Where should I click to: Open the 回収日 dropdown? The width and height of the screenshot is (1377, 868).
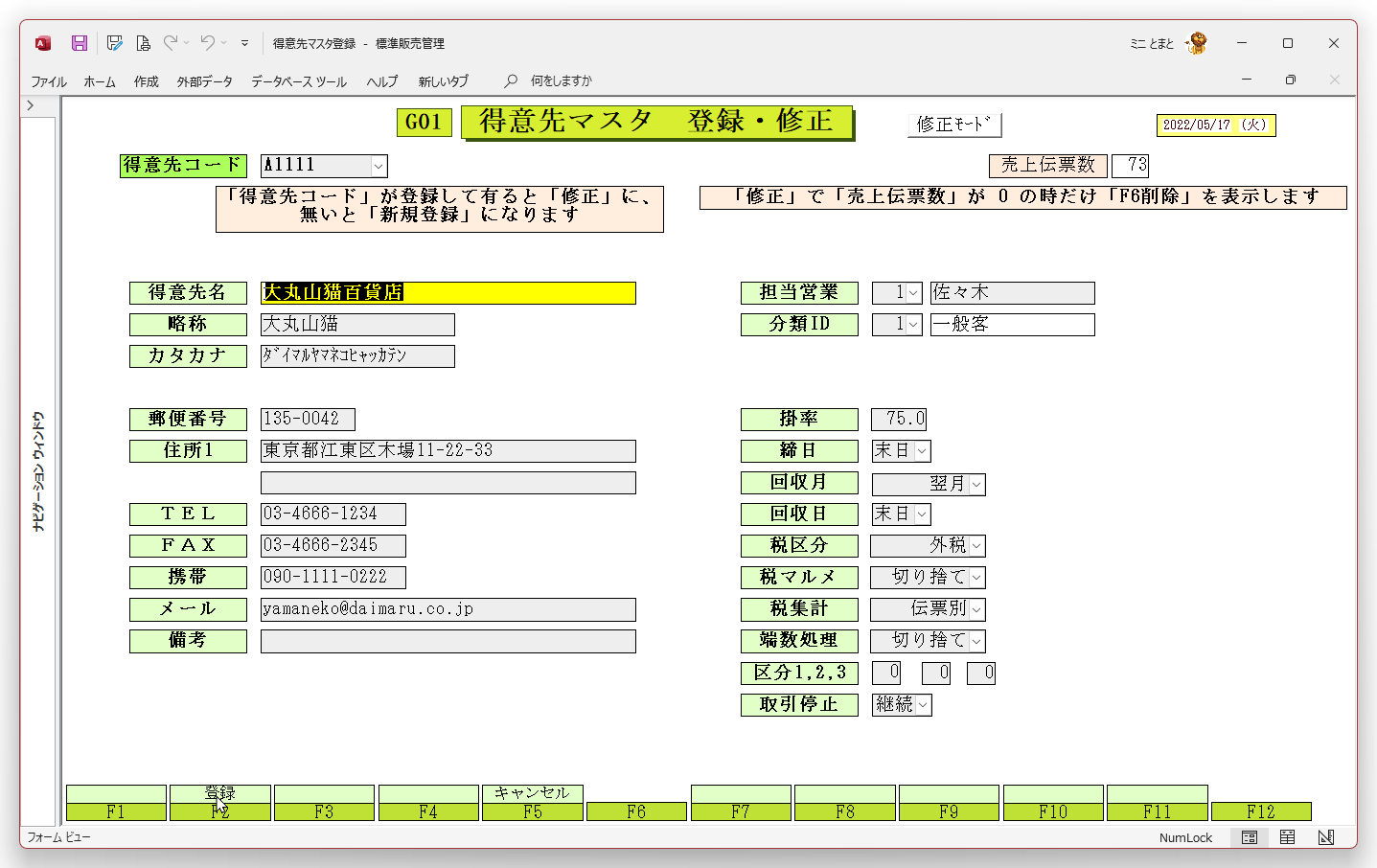tap(922, 514)
